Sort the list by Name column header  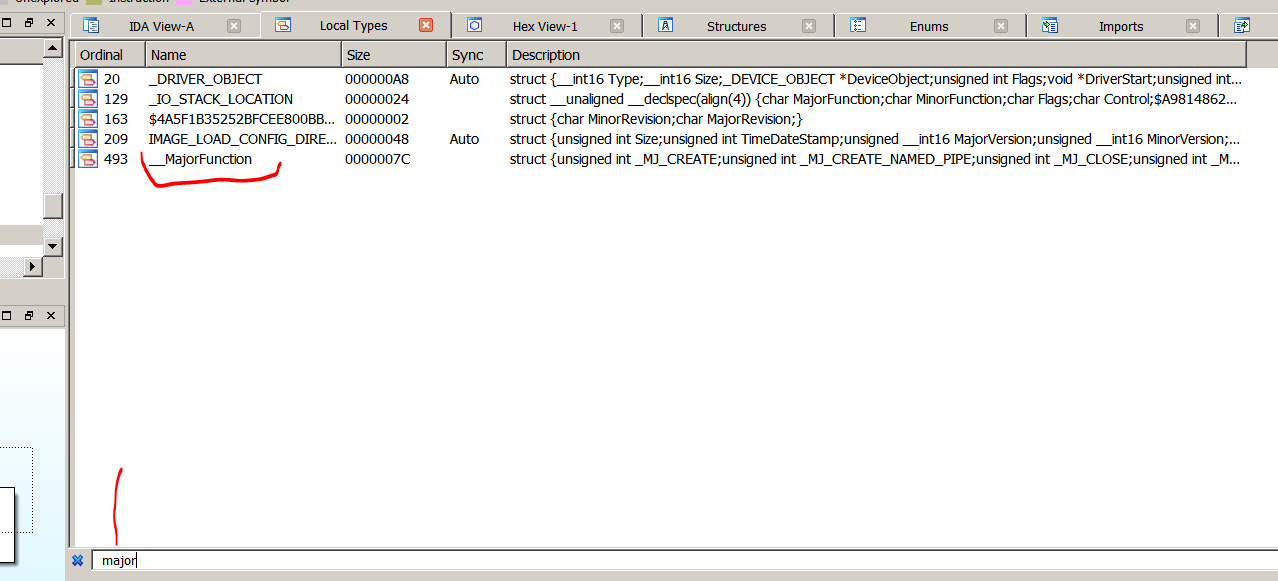click(242, 55)
